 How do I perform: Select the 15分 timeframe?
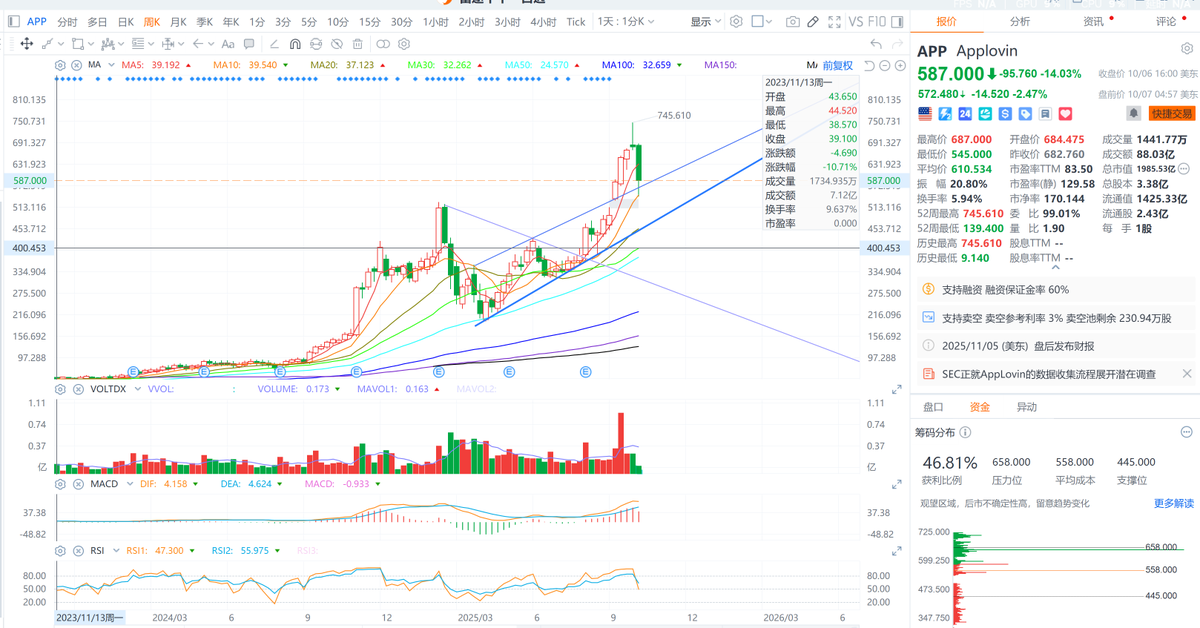(370, 21)
